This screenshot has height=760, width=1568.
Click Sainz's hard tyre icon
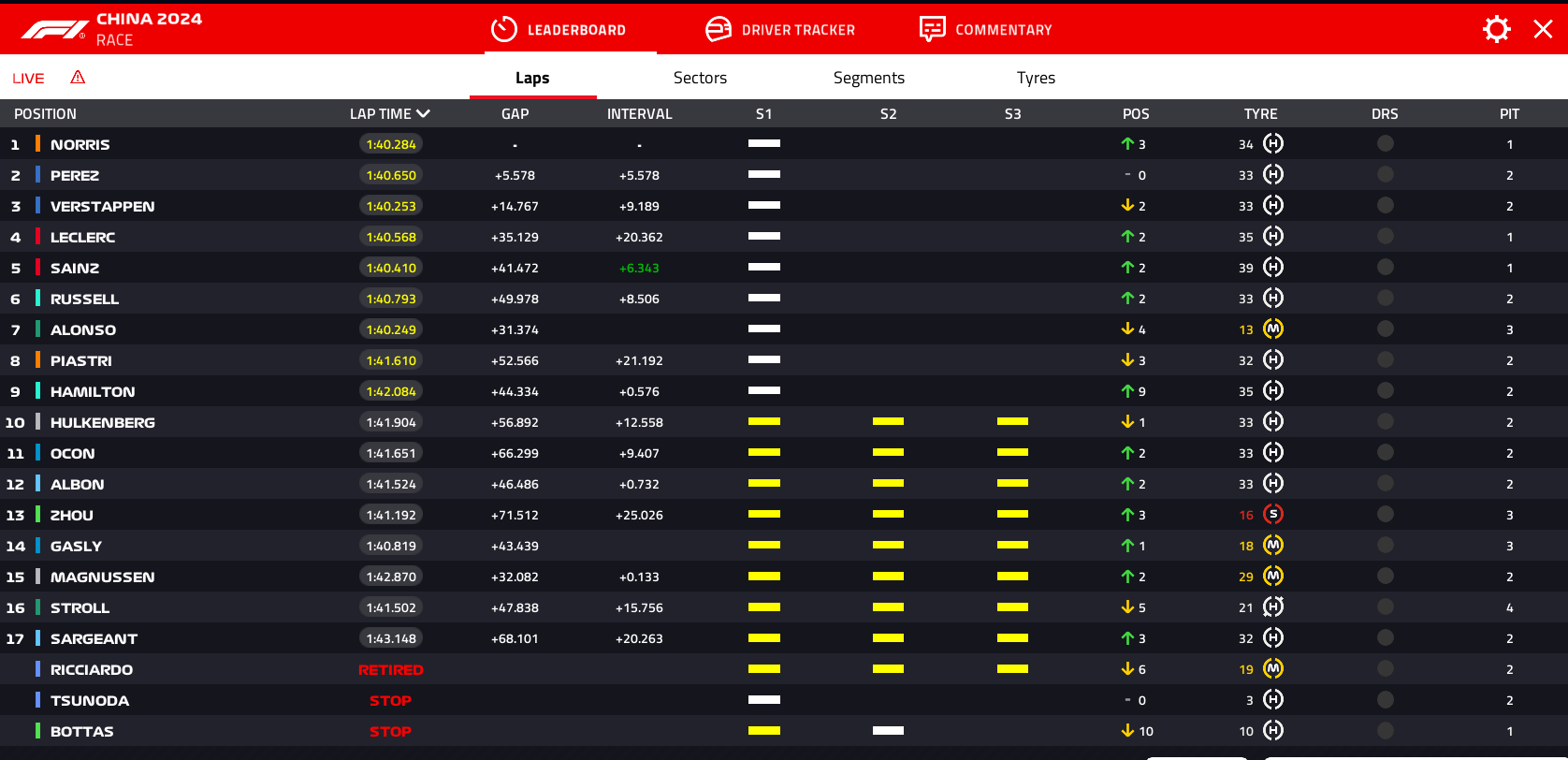pyautogui.click(x=1273, y=267)
